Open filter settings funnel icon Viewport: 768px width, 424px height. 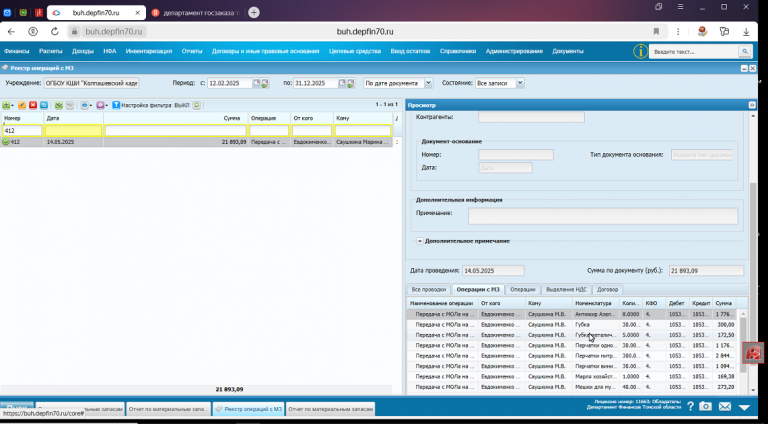coord(116,105)
